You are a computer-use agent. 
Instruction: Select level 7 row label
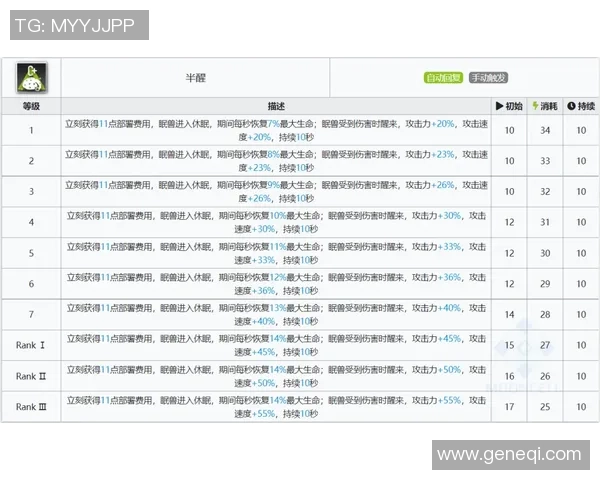pyautogui.click(x=31, y=314)
